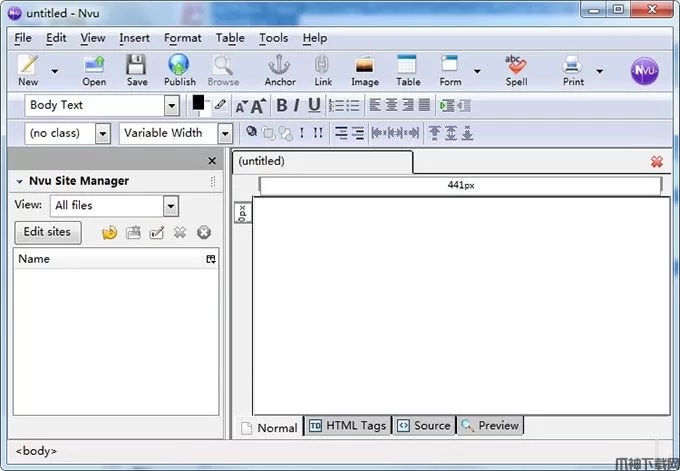680x471 pixels.
Task: Open the Insert menu
Action: coord(134,38)
